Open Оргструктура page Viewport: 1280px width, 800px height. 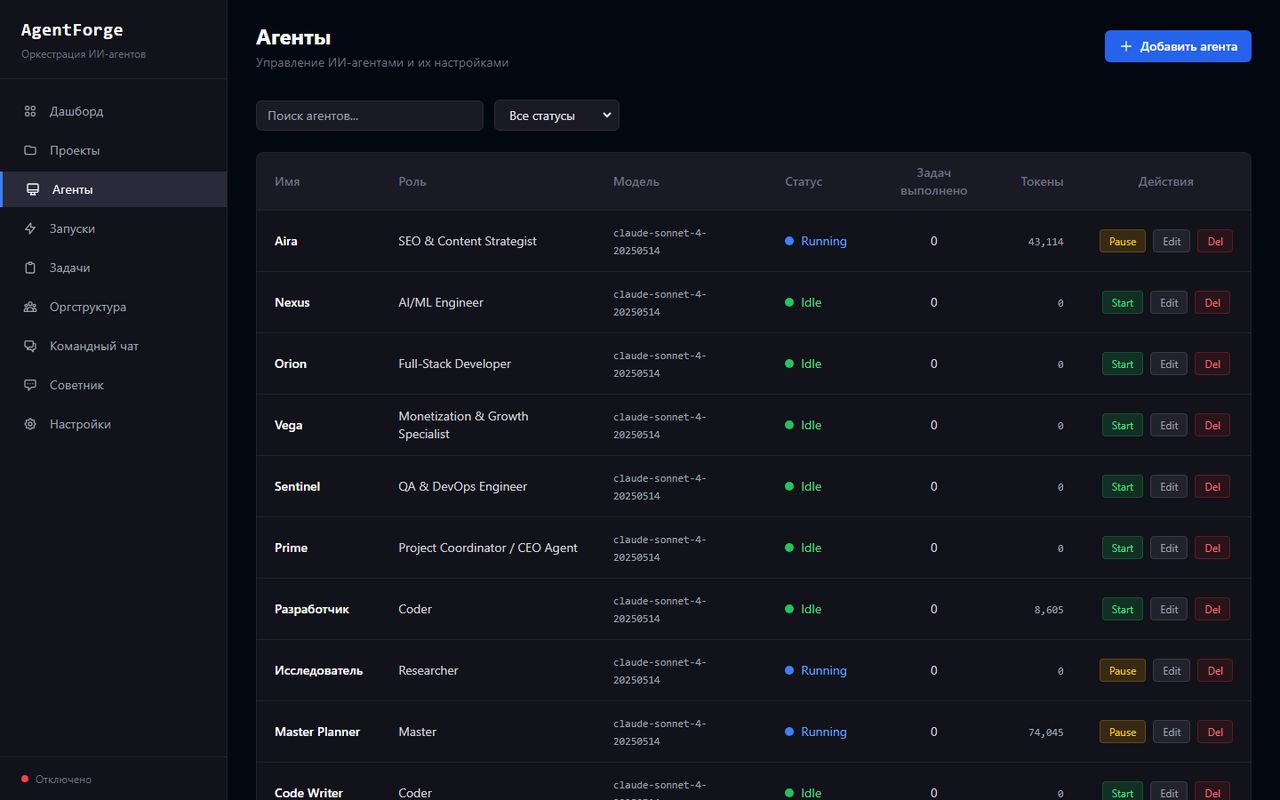113,306
